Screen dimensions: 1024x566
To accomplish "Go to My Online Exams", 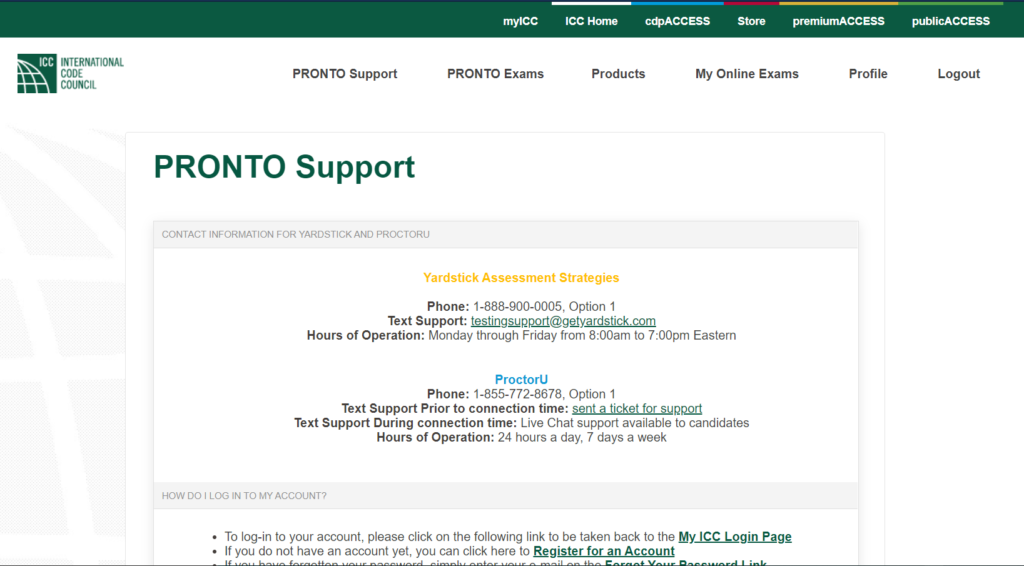I will [746, 74].
